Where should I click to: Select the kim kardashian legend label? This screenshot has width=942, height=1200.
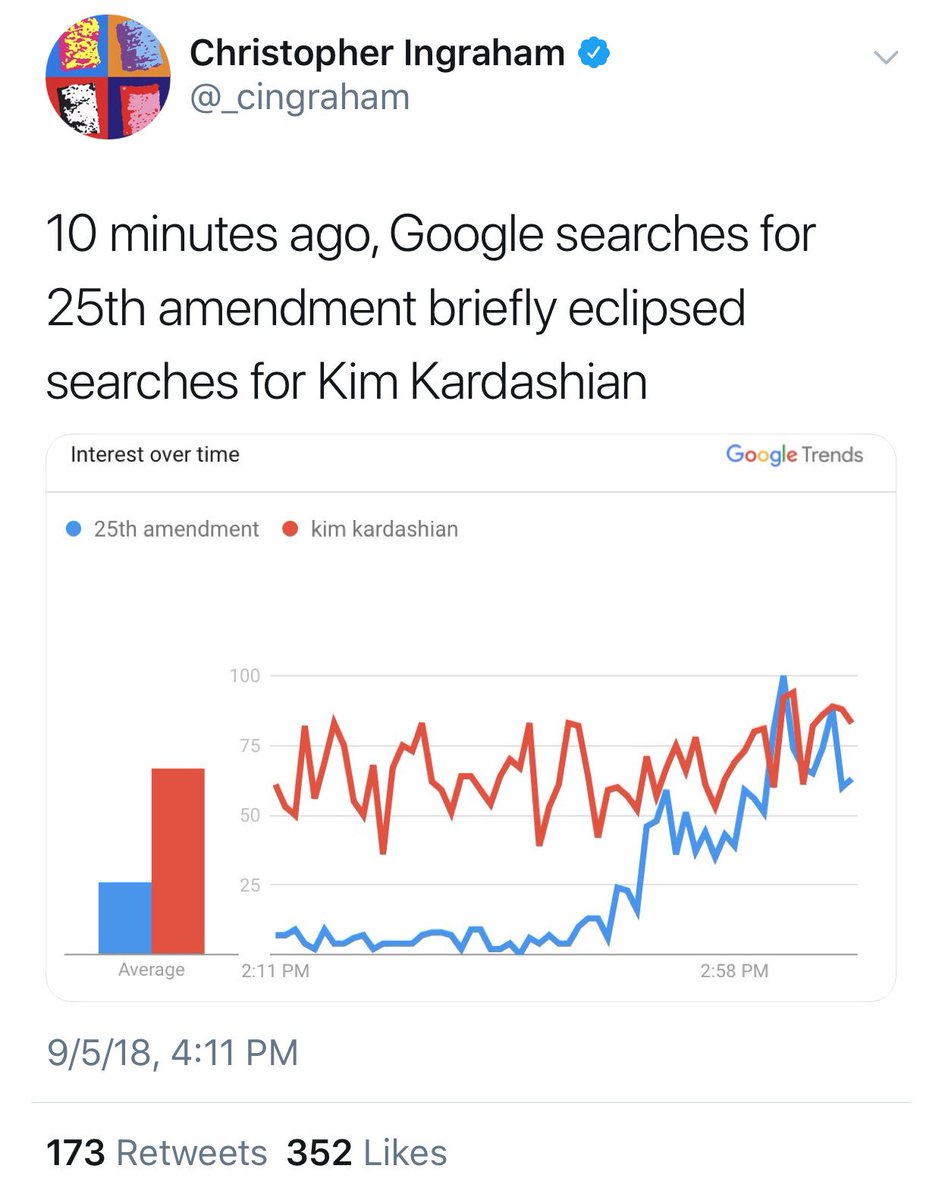[385, 530]
